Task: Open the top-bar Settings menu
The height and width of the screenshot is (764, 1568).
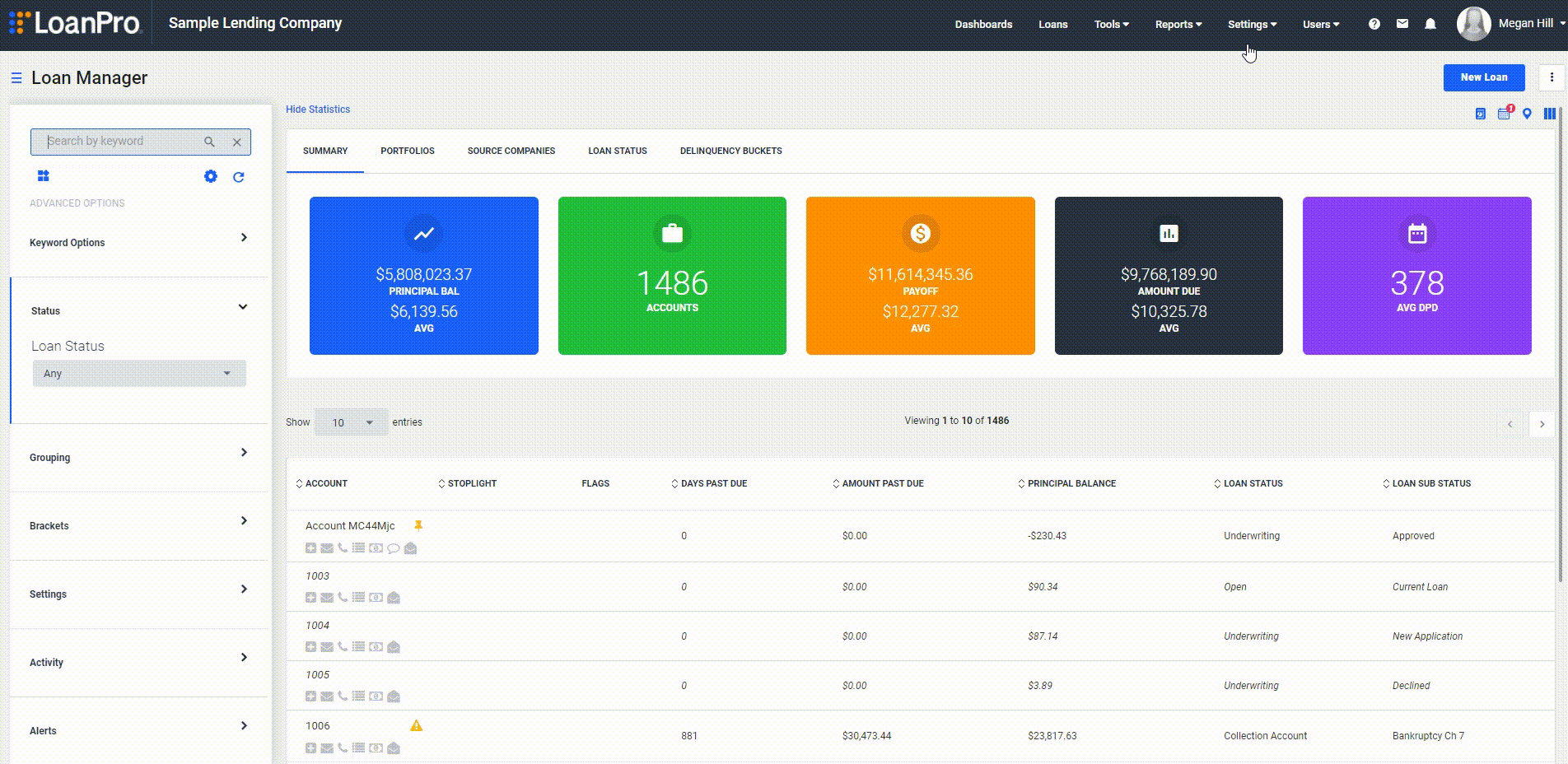Action: pyautogui.click(x=1252, y=24)
